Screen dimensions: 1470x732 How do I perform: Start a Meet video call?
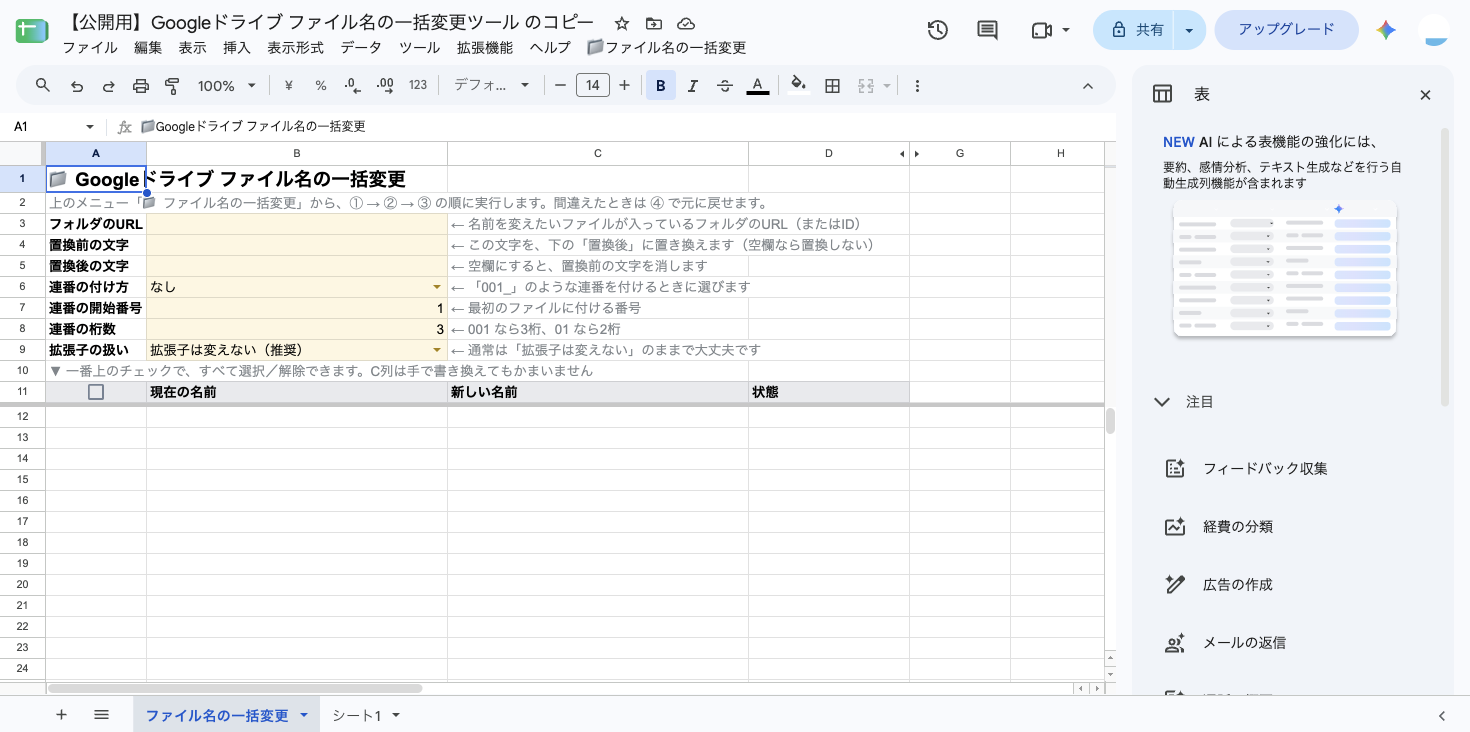coord(1041,30)
